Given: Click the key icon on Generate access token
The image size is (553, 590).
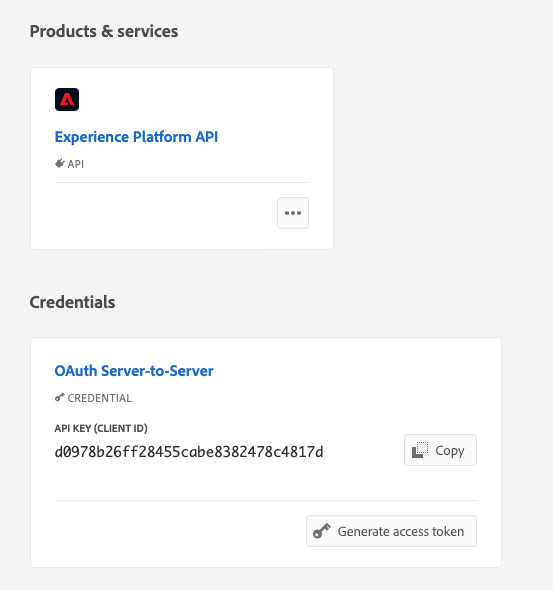Looking at the screenshot, I should coord(322,531).
